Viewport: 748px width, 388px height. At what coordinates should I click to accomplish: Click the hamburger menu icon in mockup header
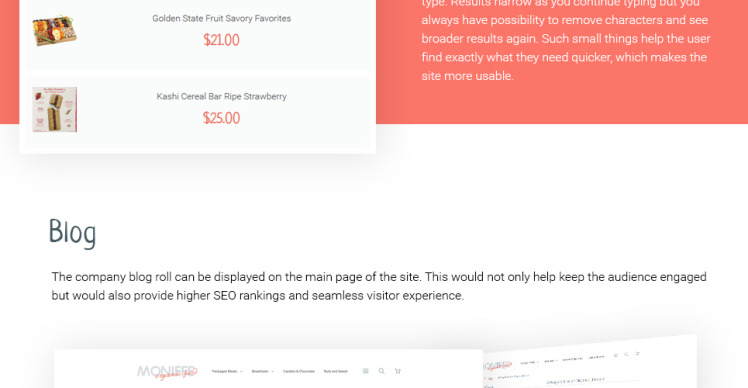click(366, 371)
